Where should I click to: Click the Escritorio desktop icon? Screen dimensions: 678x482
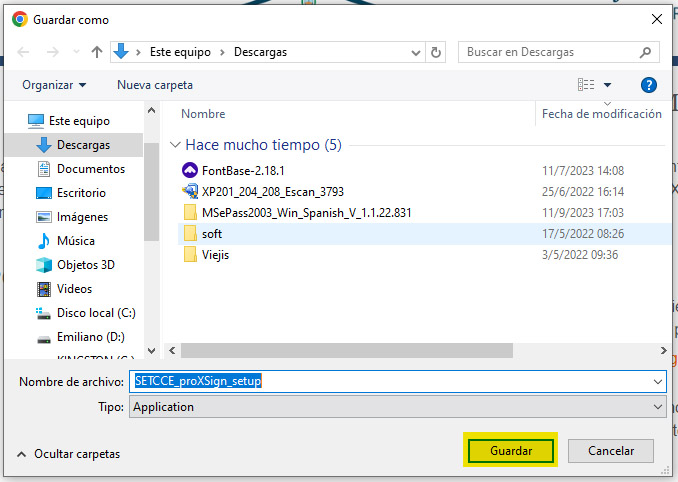pos(44,193)
